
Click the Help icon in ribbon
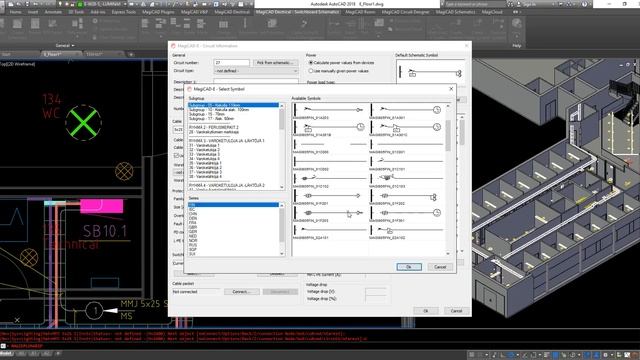pos(517,24)
